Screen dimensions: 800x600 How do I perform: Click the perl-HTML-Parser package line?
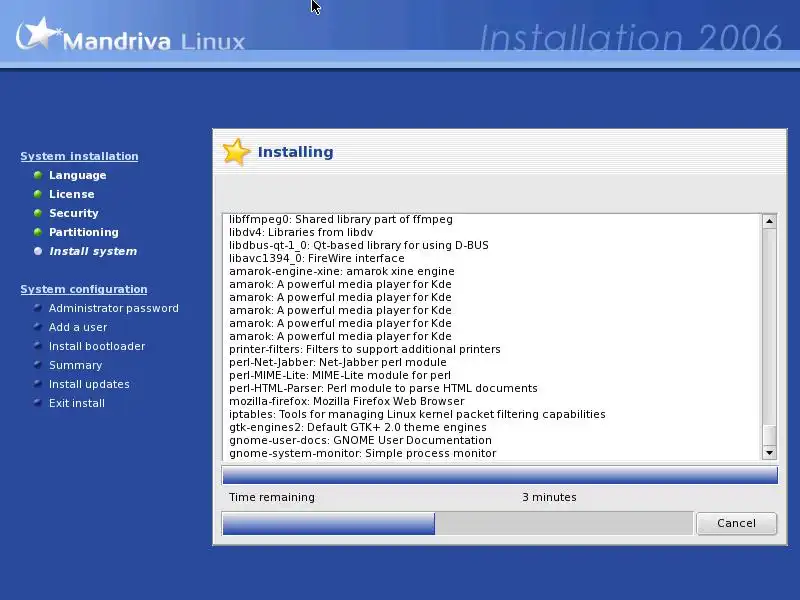point(383,388)
